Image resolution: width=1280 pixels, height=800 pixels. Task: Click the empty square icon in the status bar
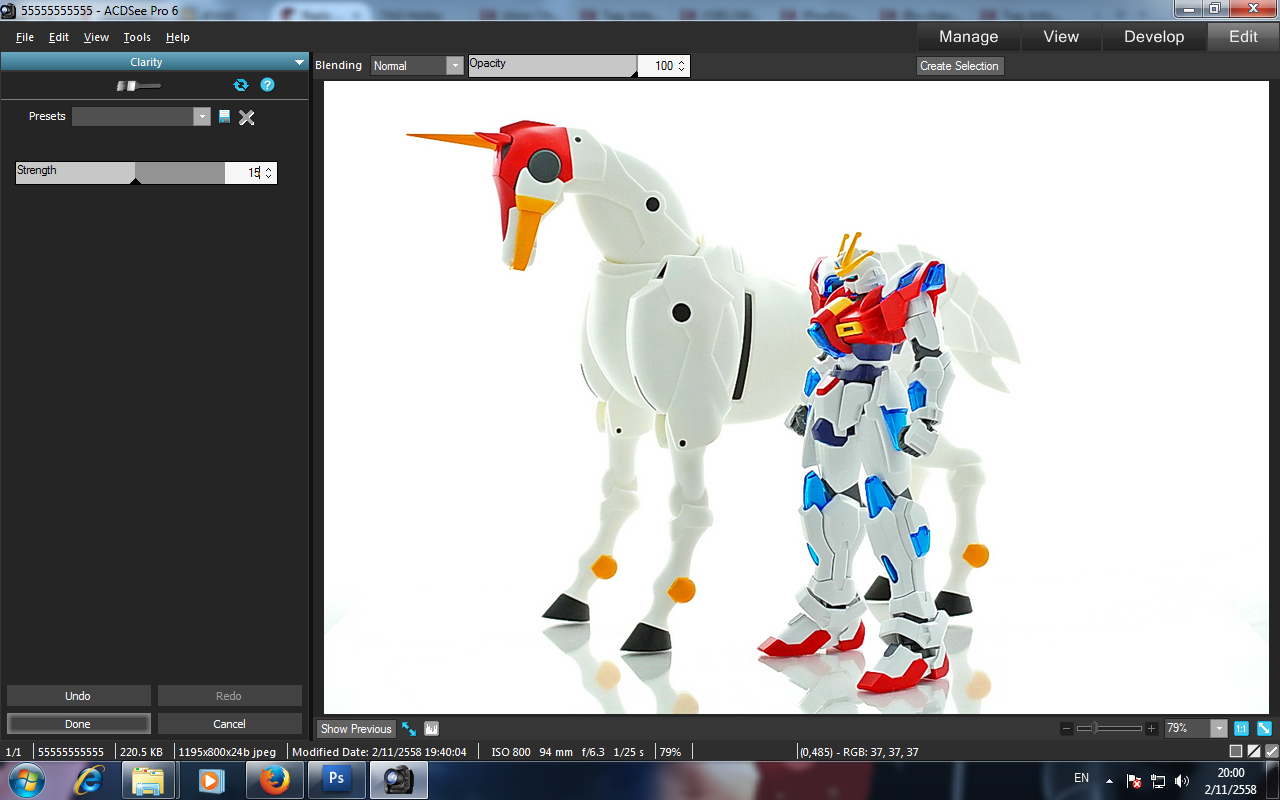coord(1236,751)
